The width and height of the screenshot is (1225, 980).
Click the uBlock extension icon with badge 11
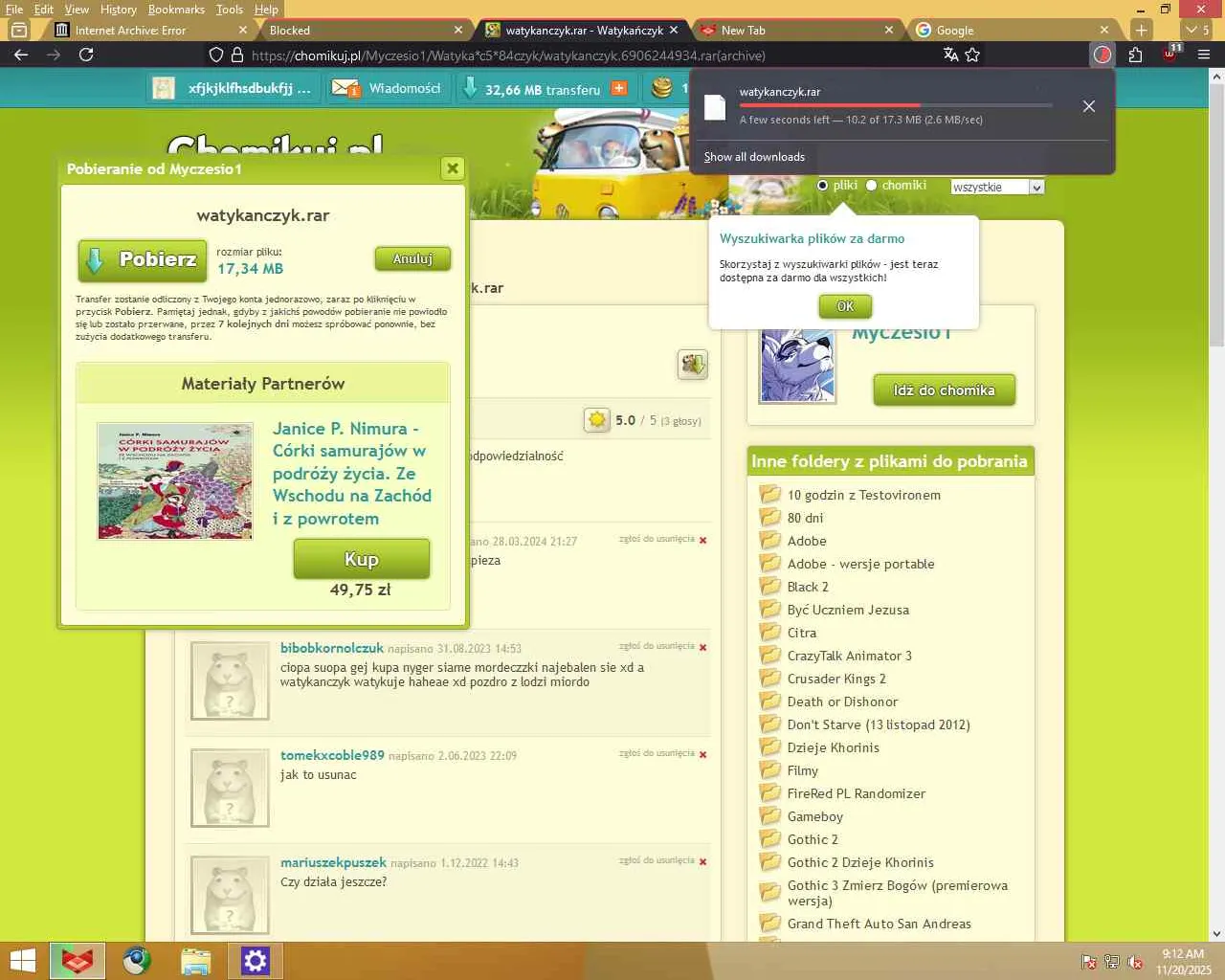pyautogui.click(x=1170, y=54)
